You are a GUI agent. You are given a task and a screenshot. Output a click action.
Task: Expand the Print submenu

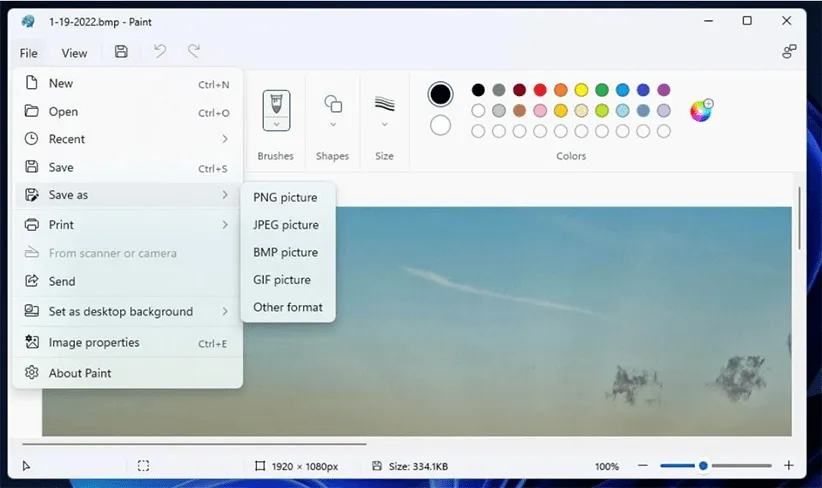127,225
